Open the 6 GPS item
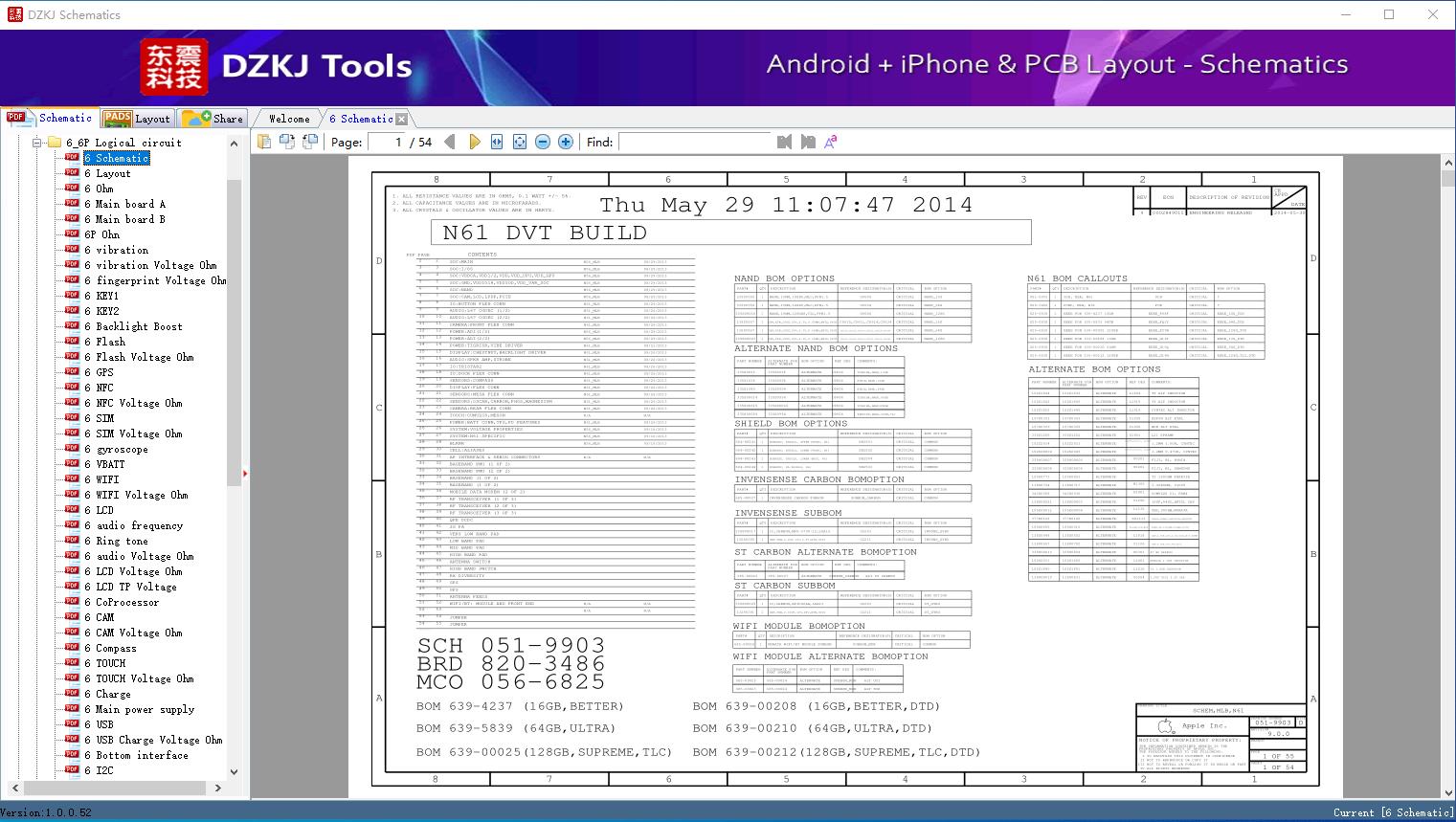The height and width of the screenshot is (822, 1456). 99,372
